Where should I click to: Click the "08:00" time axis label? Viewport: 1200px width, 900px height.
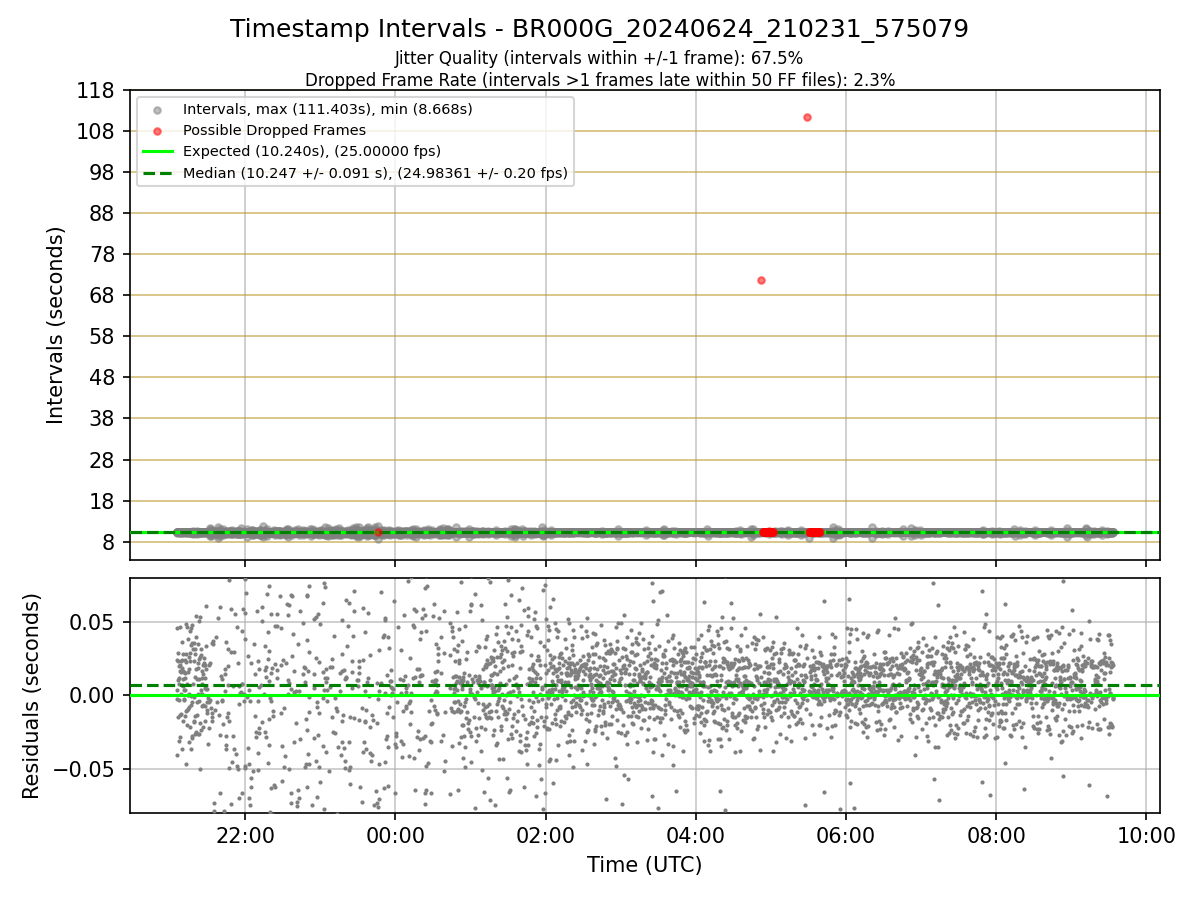tap(996, 836)
